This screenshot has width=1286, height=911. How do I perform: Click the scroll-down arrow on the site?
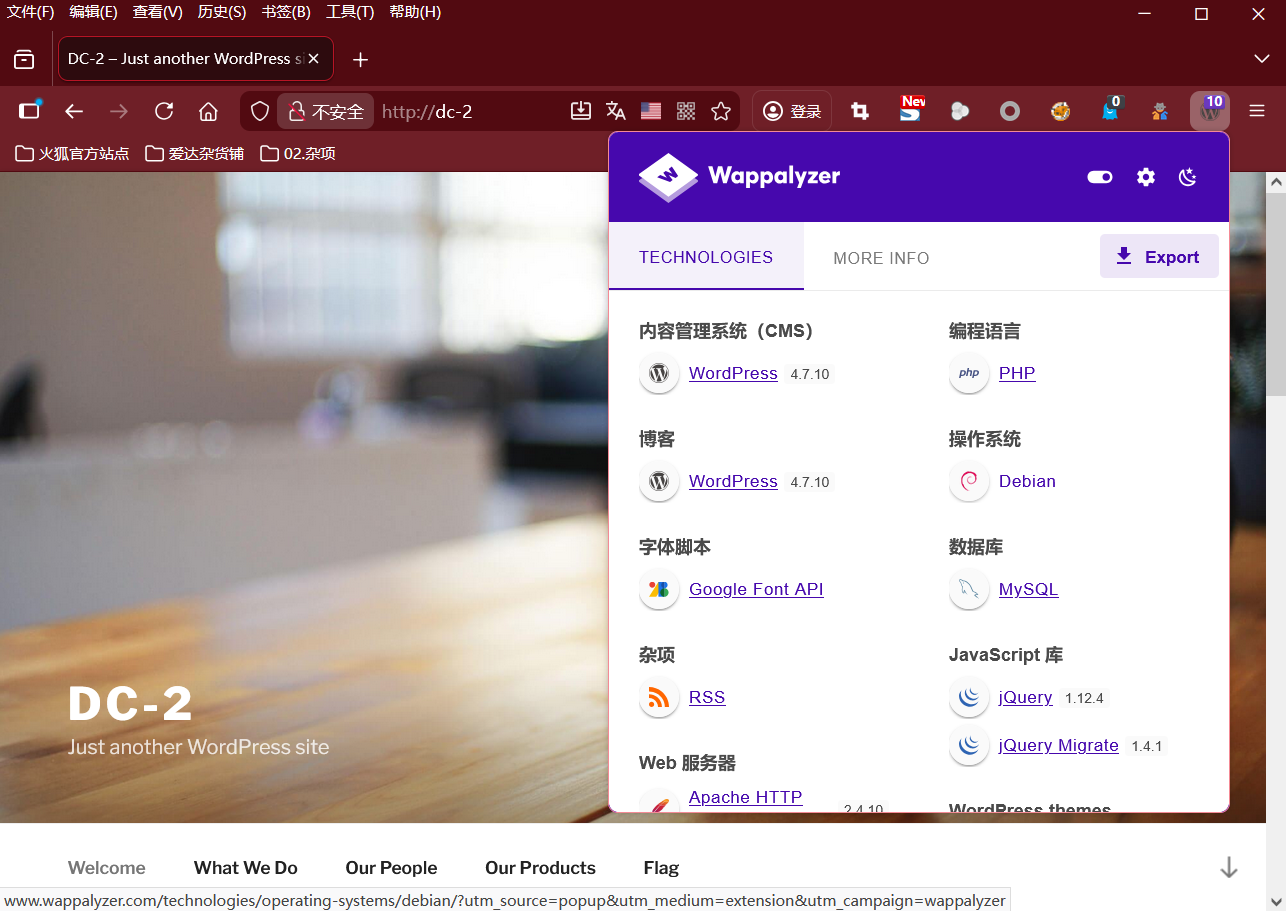(1229, 868)
